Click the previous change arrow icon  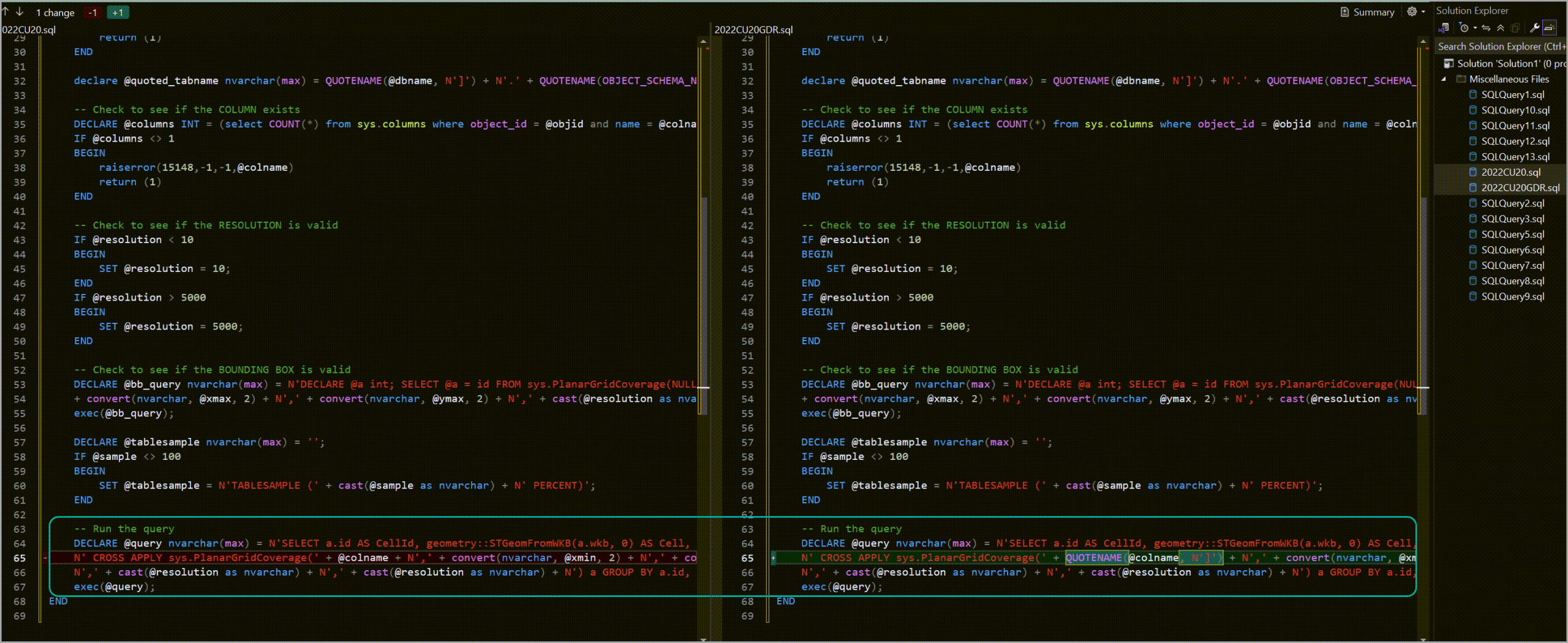coord(6,12)
